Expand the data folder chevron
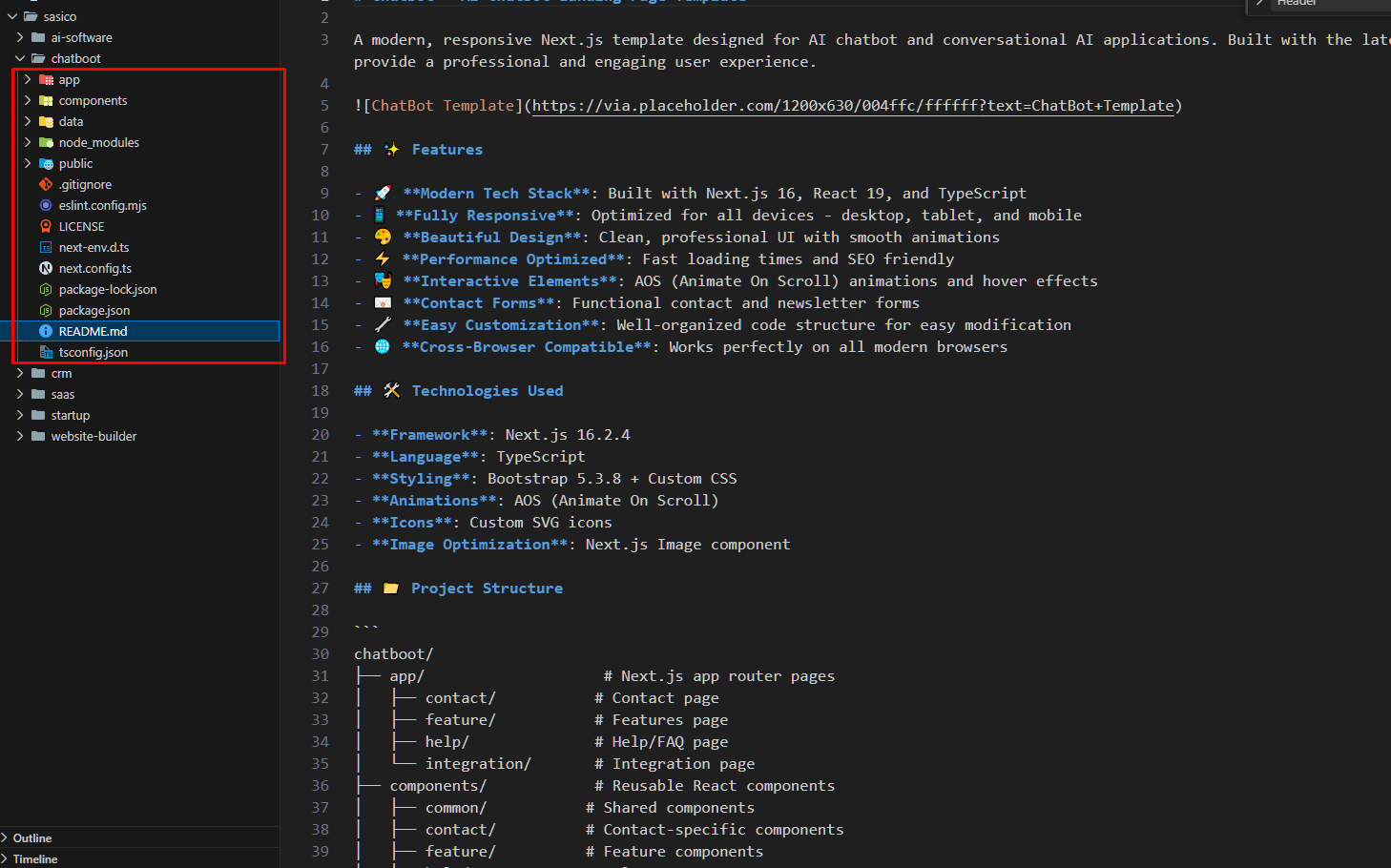The height and width of the screenshot is (868, 1391). tap(28, 122)
